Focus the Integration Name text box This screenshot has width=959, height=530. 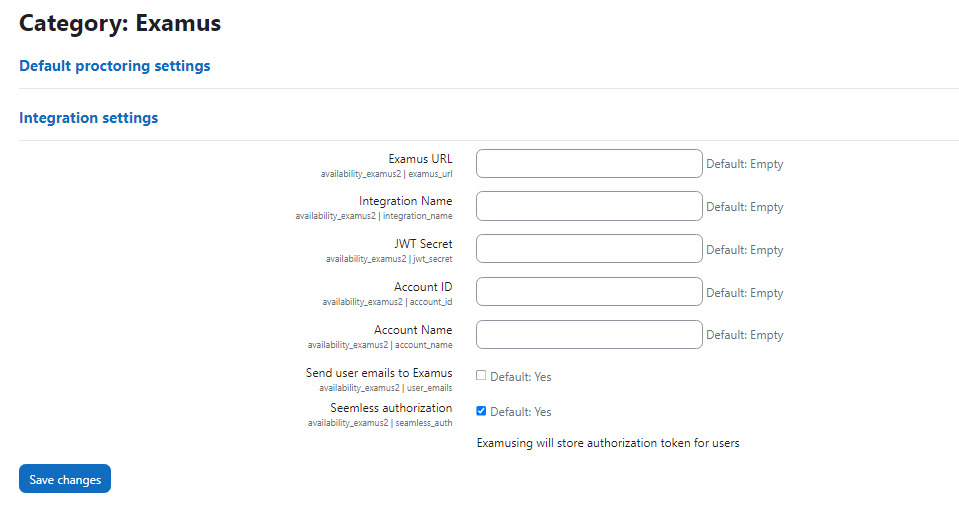pos(589,206)
